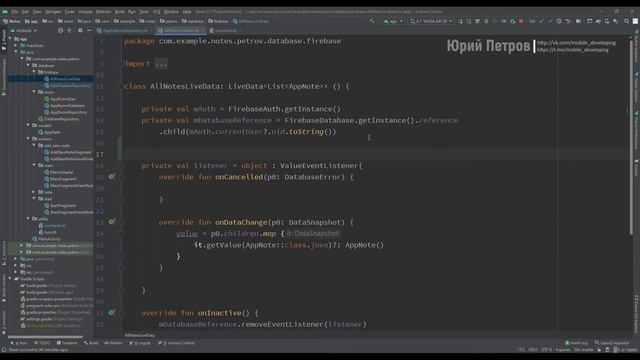Open the device selector dropdown

click(431, 21)
